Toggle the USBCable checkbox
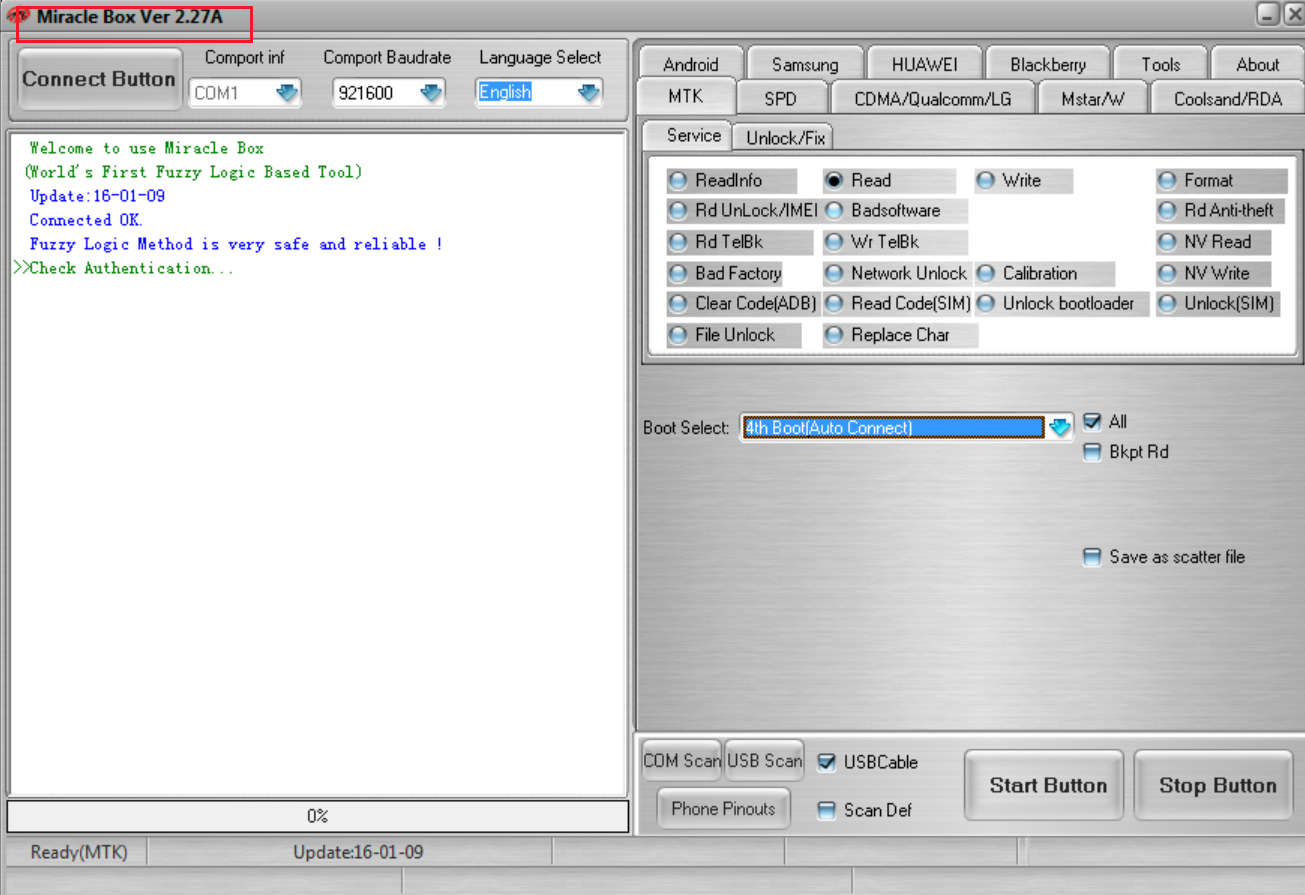This screenshot has width=1305, height=895. point(826,763)
